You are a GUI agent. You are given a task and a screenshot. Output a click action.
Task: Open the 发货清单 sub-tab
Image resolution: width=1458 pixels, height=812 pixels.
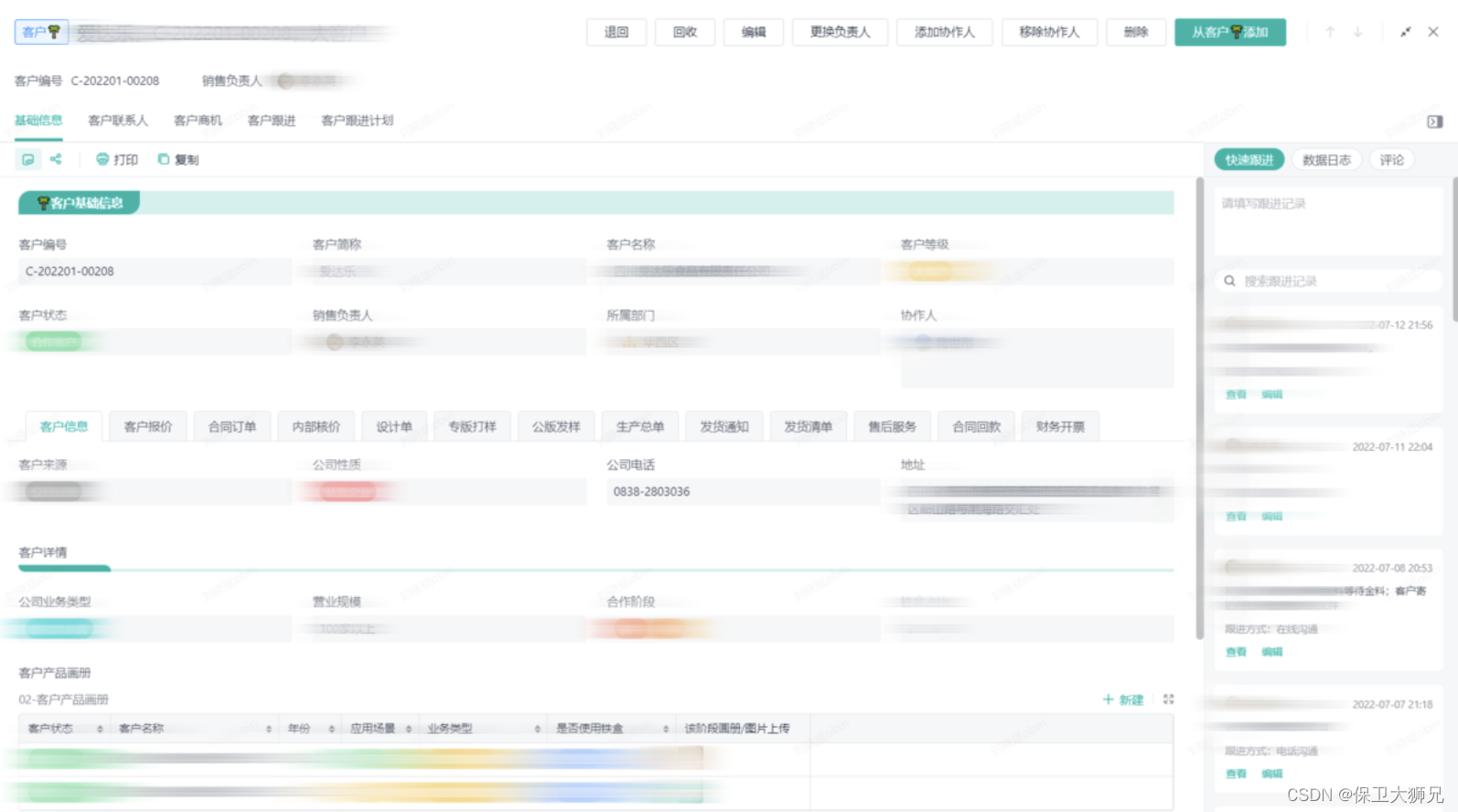click(808, 427)
